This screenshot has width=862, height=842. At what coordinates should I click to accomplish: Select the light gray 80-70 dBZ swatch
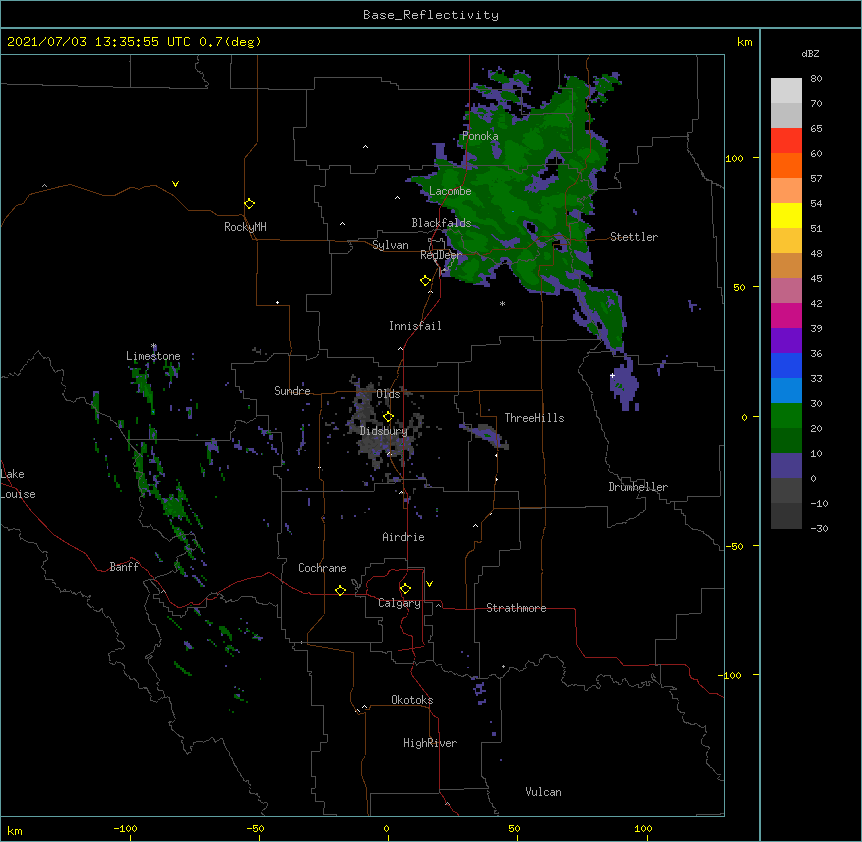point(786,91)
